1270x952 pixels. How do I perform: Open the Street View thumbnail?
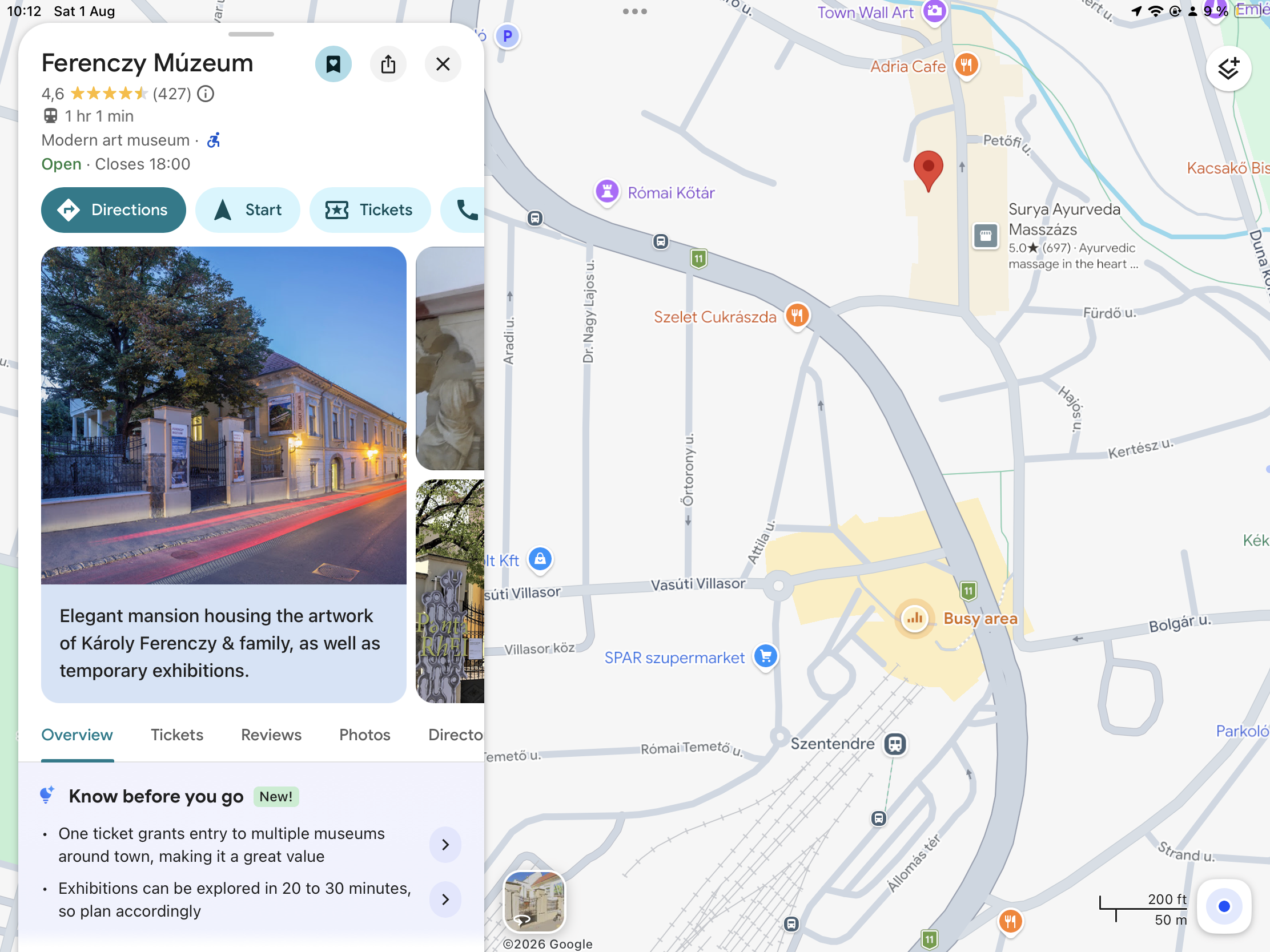[x=534, y=902]
